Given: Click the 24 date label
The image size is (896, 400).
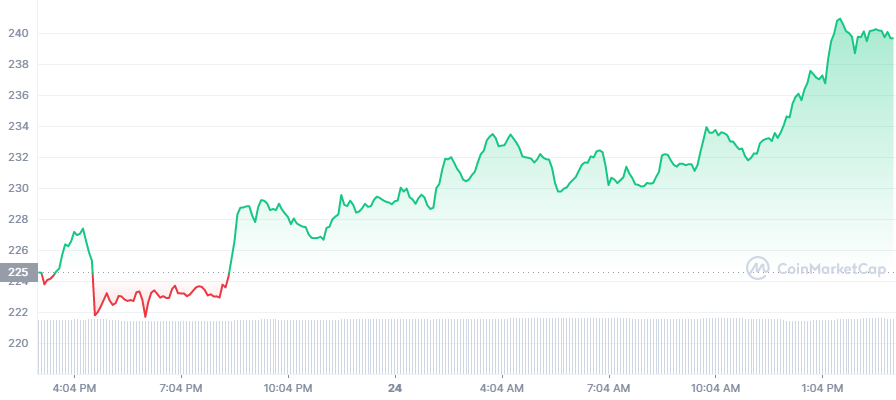Looking at the screenshot, I should tap(395, 389).
